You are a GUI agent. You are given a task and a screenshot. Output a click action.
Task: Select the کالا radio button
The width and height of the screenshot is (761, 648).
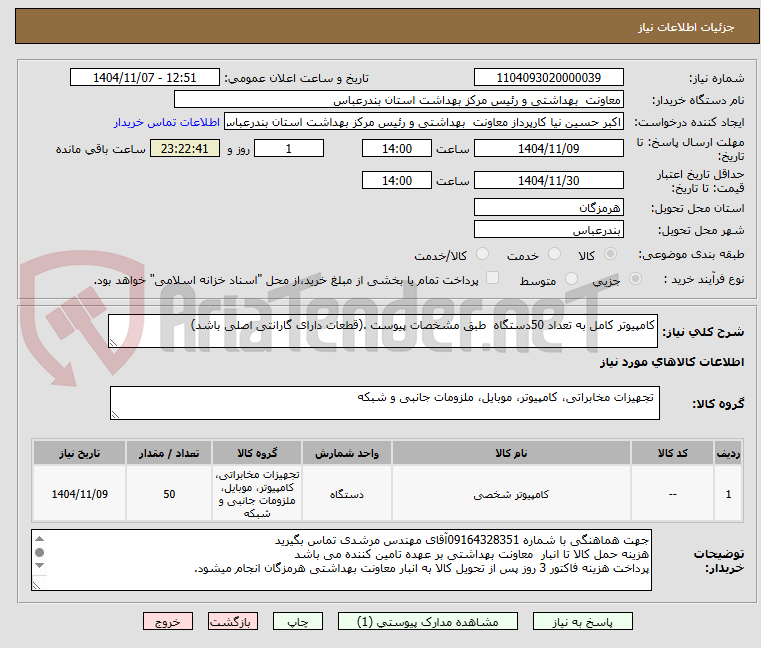pyautogui.click(x=611, y=254)
